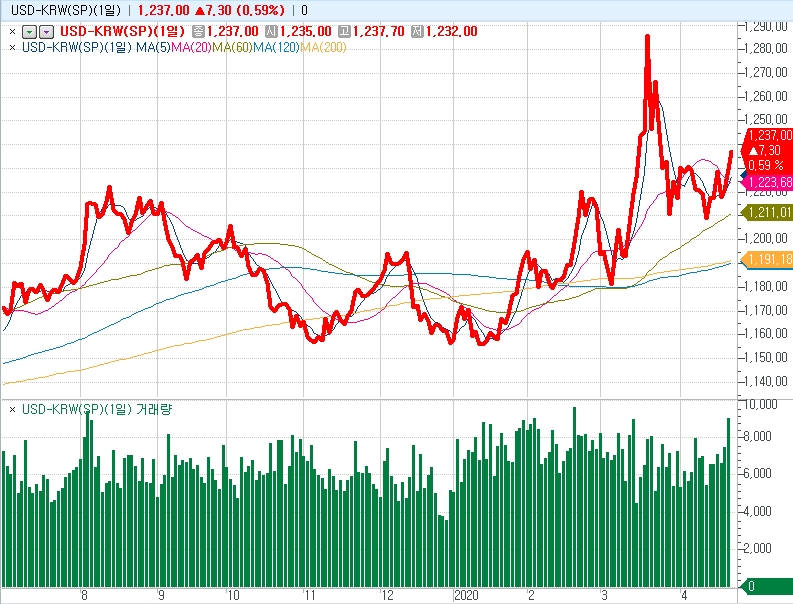Remove the moving average indicator row

tap(12, 47)
